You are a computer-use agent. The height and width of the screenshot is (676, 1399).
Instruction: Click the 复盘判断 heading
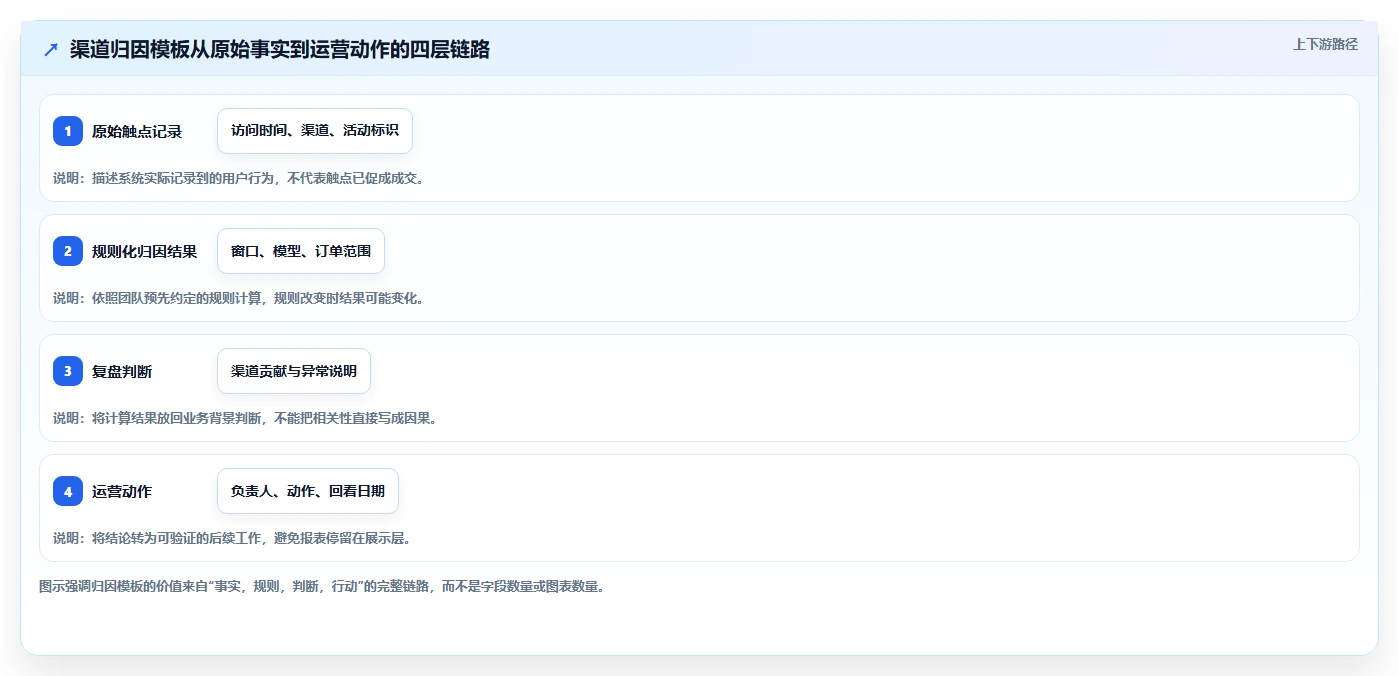[x=122, y=371]
